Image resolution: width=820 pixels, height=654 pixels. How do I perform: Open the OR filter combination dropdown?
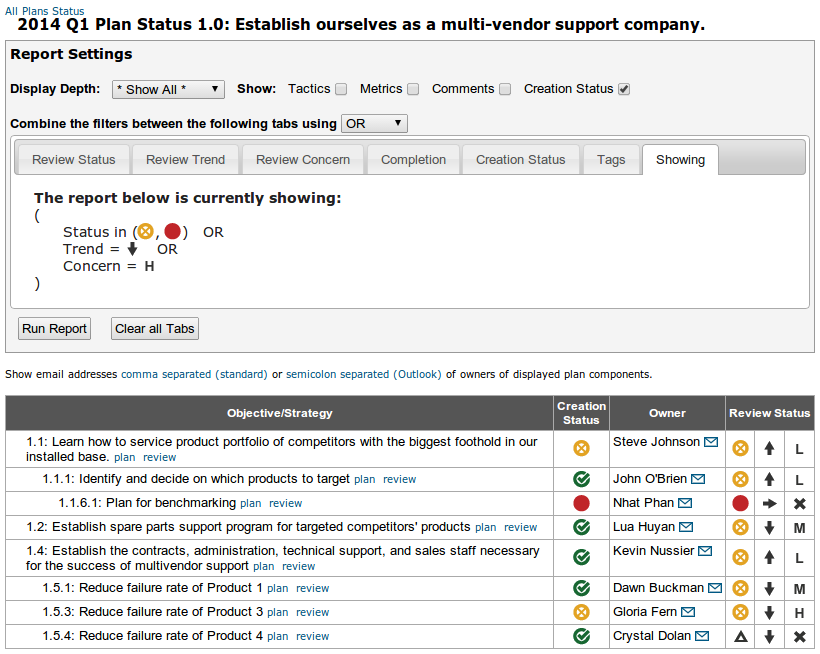[374, 123]
